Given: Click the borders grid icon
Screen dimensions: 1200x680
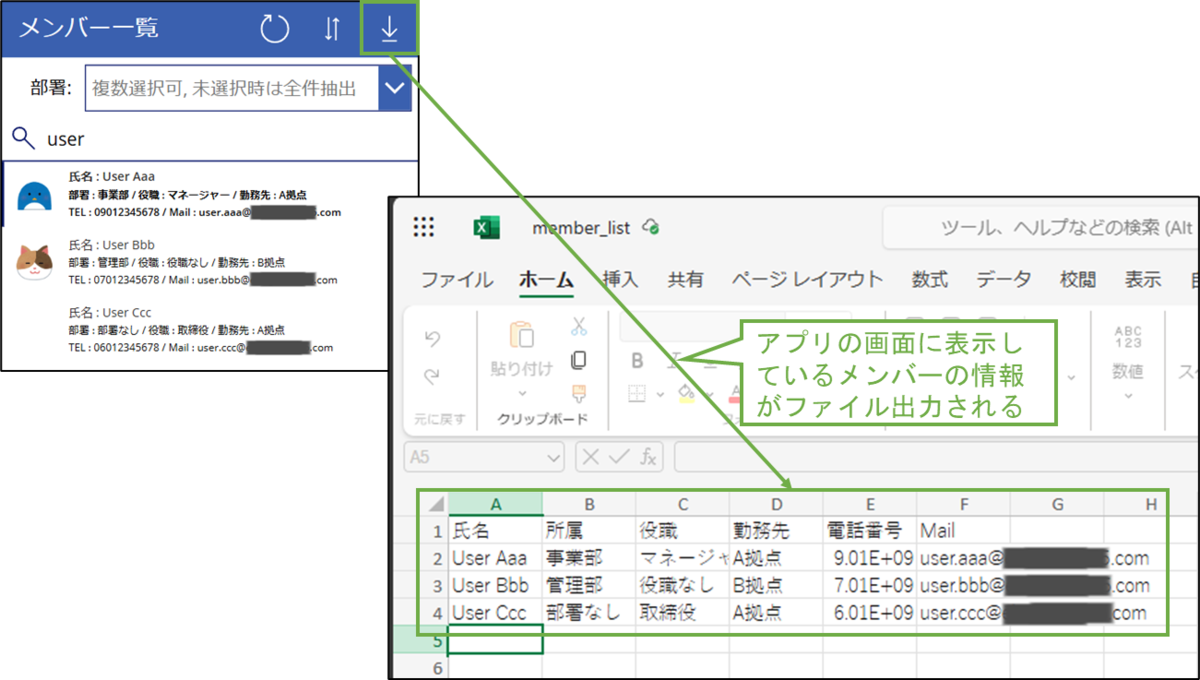Looking at the screenshot, I should click(637, 393).
